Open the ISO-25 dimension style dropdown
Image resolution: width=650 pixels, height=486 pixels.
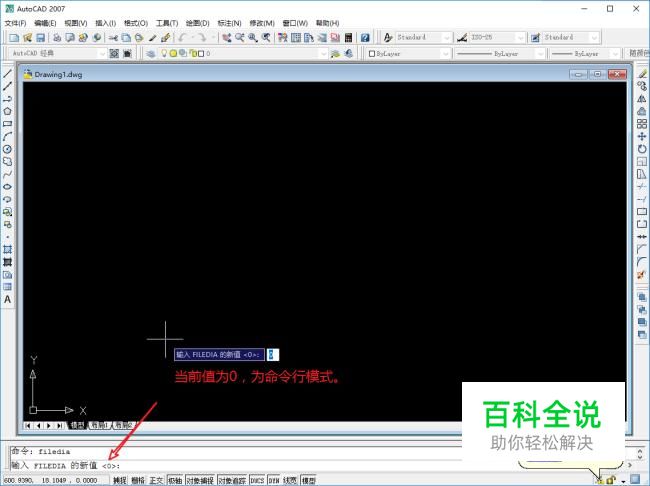pyautogui.click(x=521, y=38)
